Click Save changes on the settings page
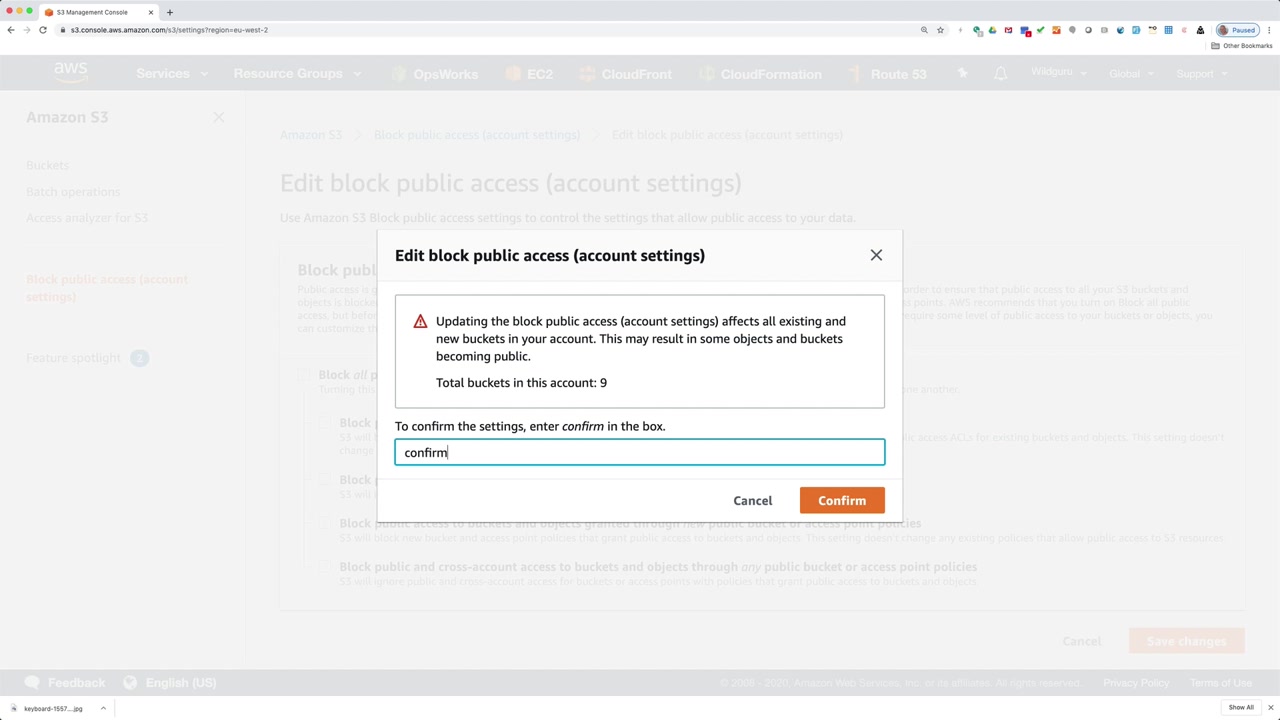Screen dimensions: 1280x720 1186,641
